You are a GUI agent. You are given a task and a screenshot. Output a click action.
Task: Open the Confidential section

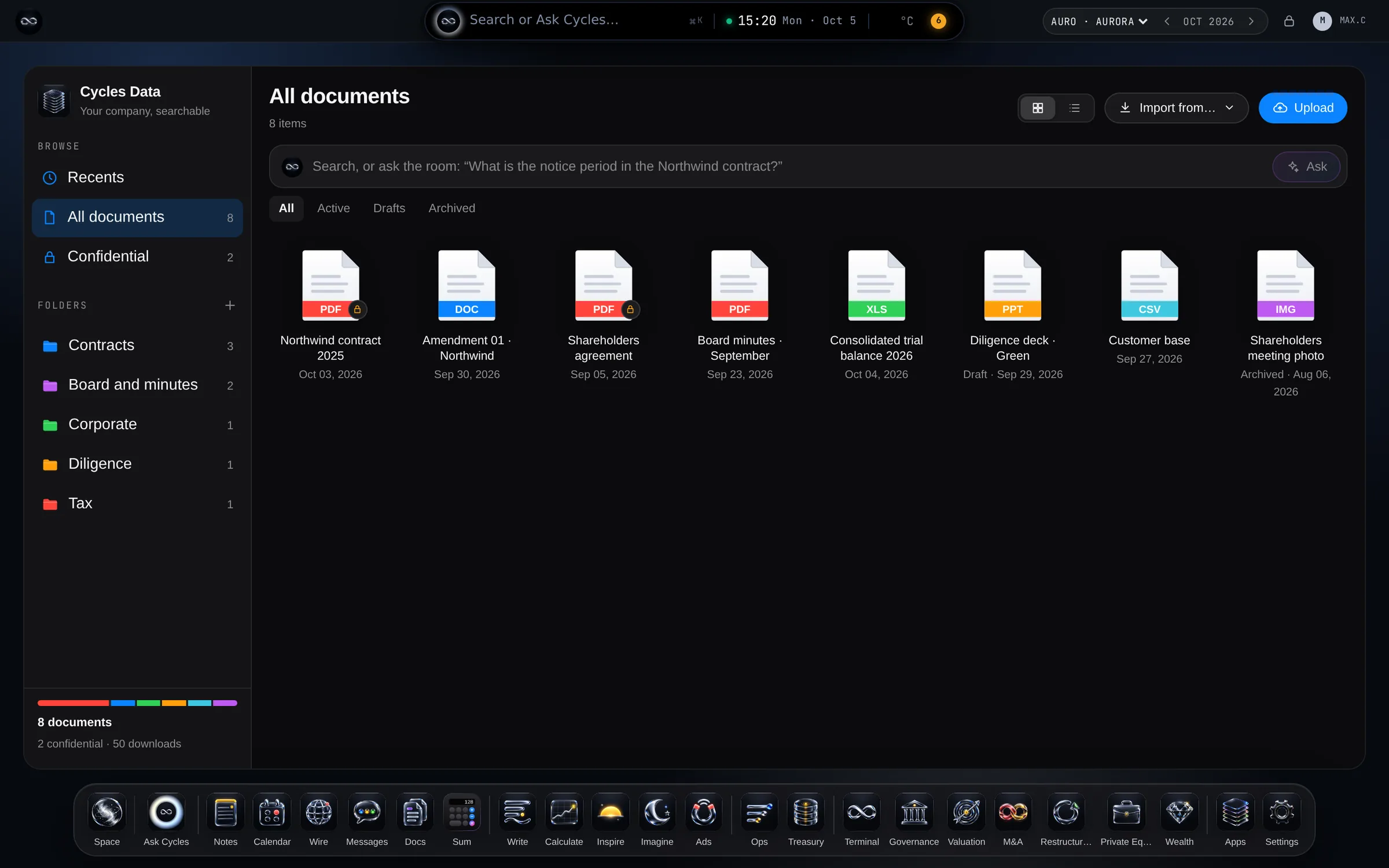(x=137, y=257)
